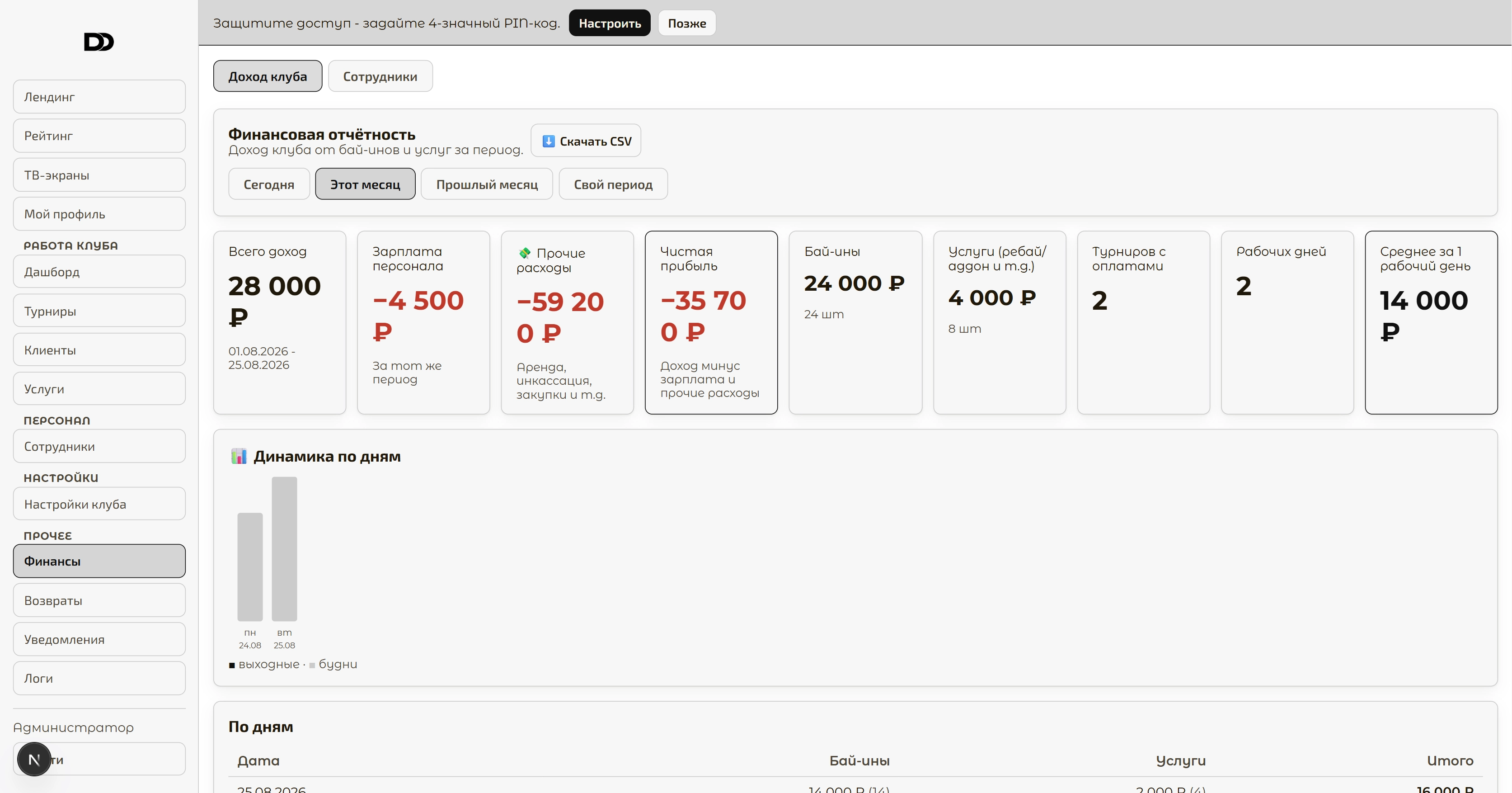Click the Турниров с оплатами card
Viewport: 1512px width, 793px height.
[x=1143, y=322]
